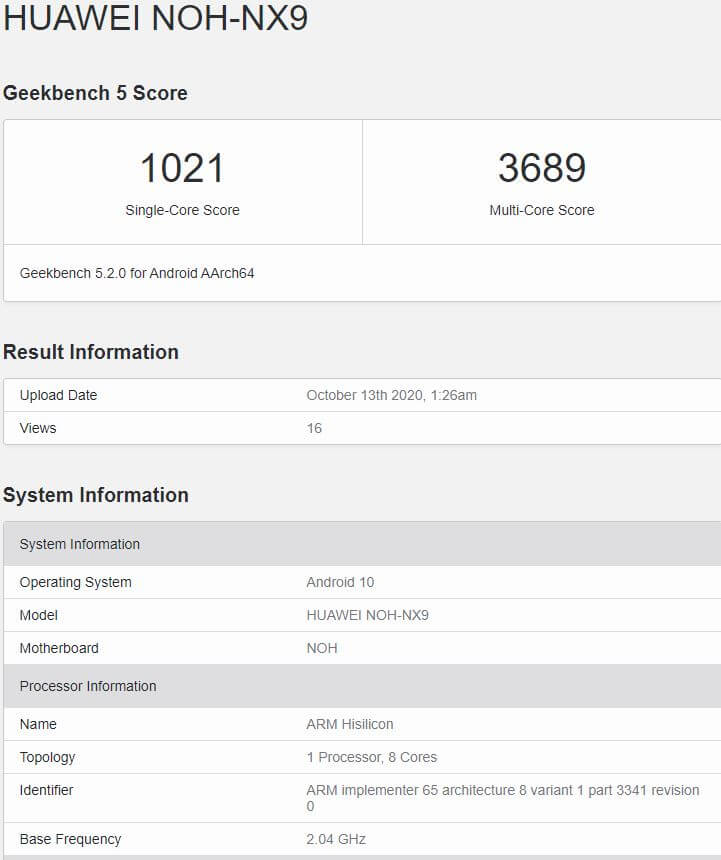
Task: Click the HUAWEI NOH-NX9 page title
Action: (155, 18)
